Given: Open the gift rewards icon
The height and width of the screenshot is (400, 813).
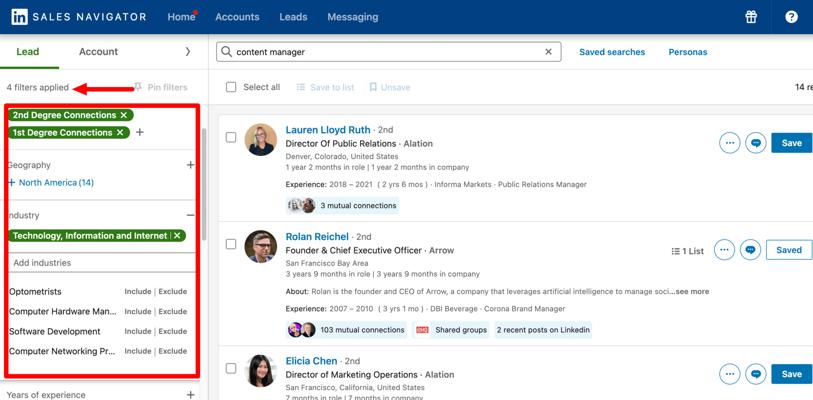Looking at the screenshot, I should (751, 17).
